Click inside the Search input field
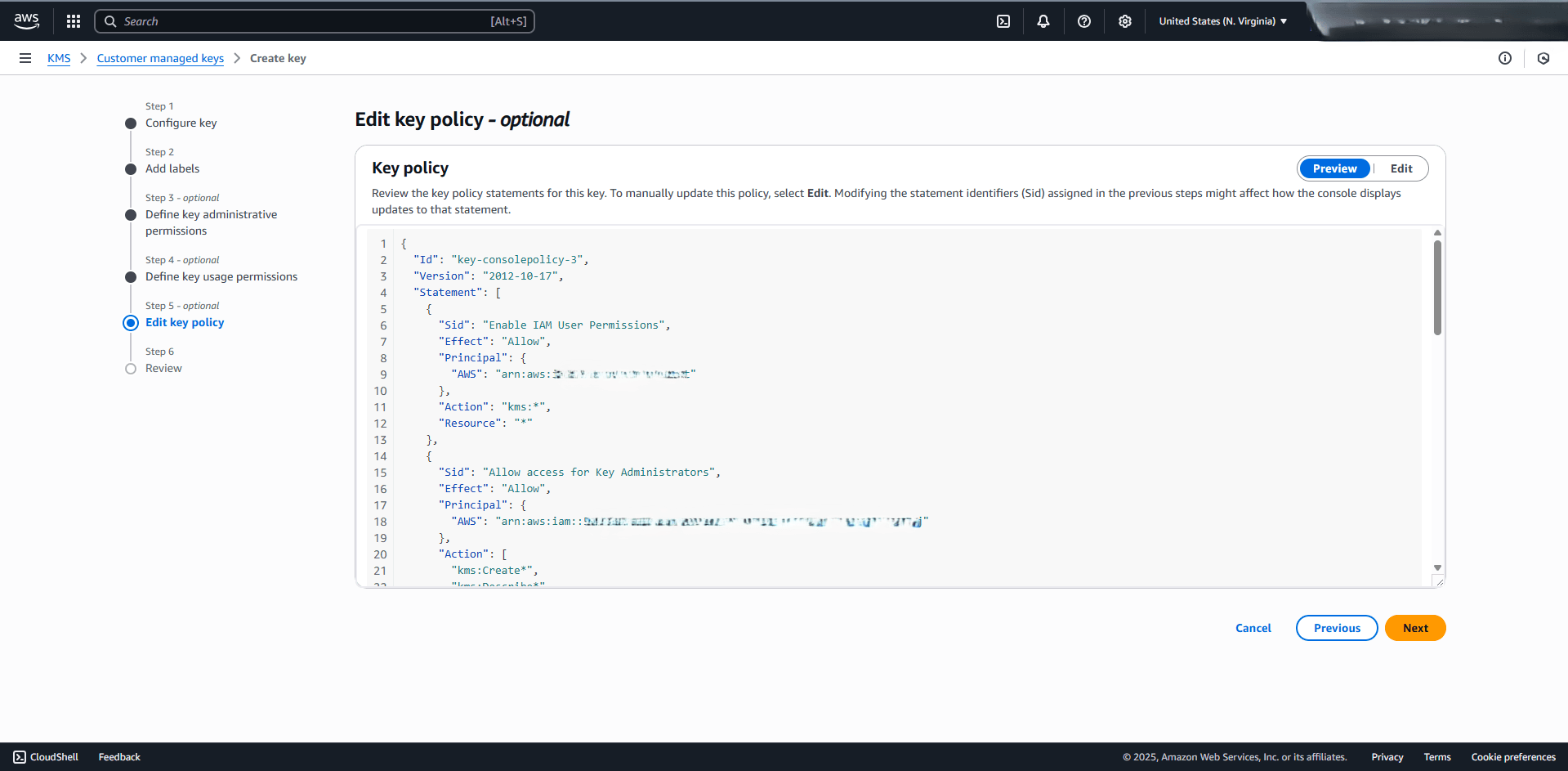The image size is (1568, 771). coord(314,20)
